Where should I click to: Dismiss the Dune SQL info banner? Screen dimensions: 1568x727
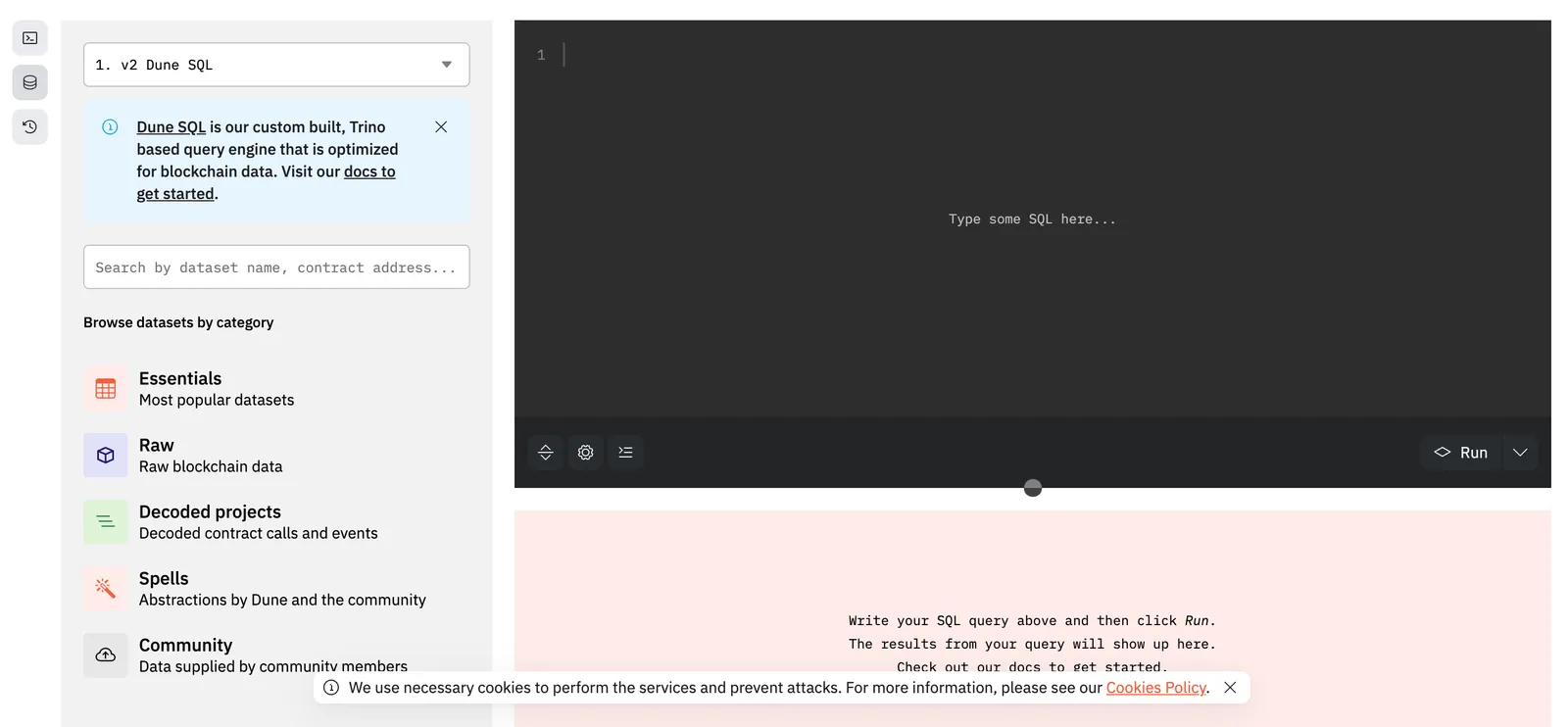(x=441, y=127)
